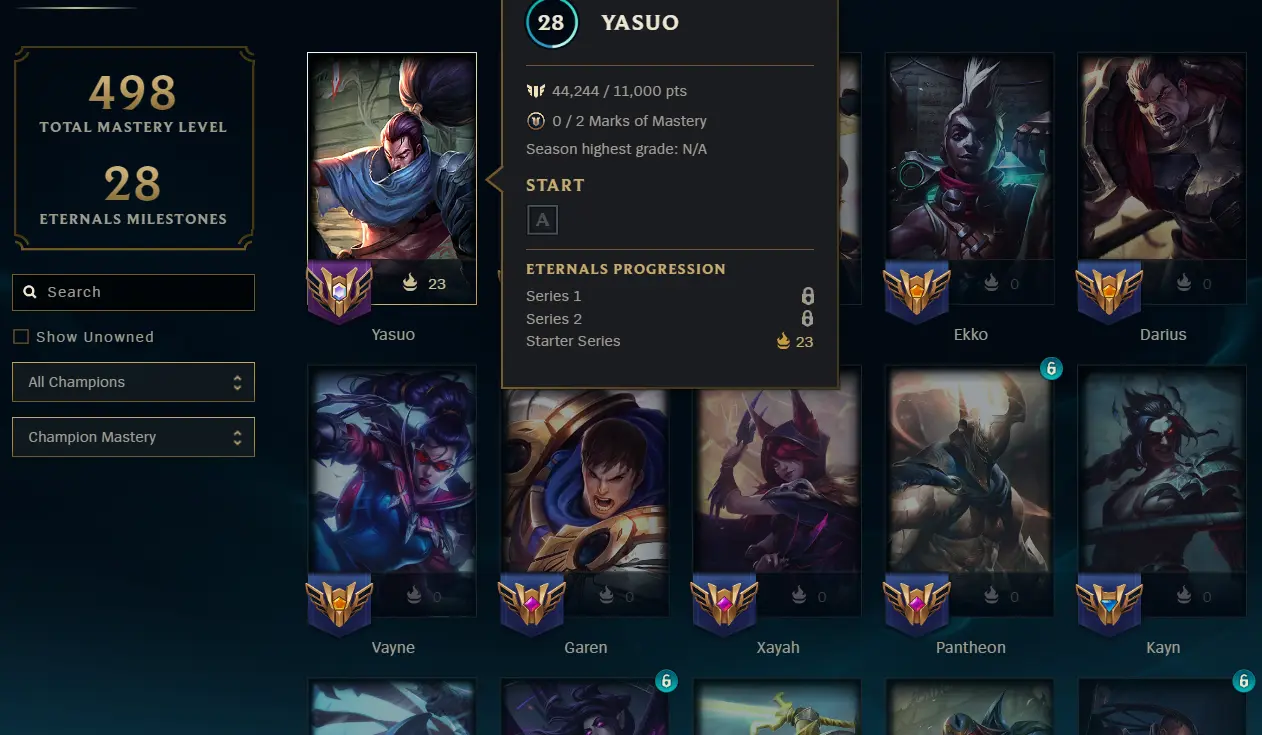Viewport: 1262px width, 735px height.
Task: Click Yasuo's mastery crest badge
Action: [339, 291]
